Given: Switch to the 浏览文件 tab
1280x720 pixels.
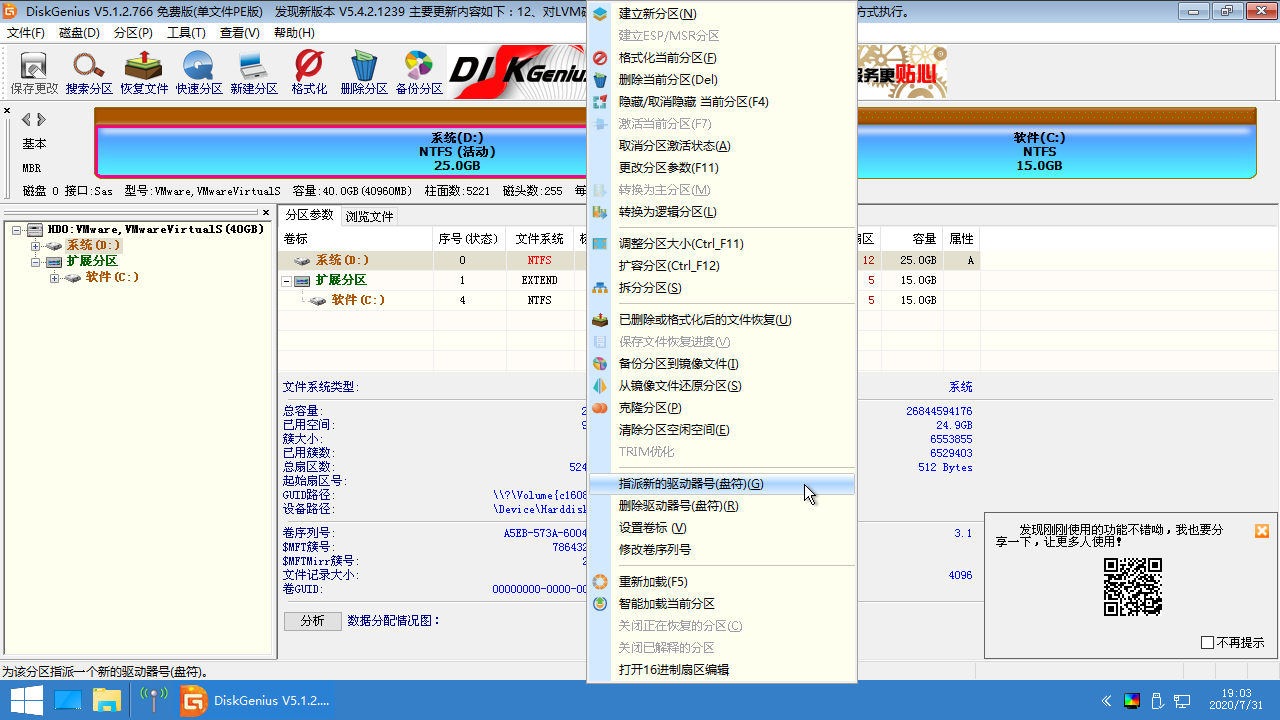Looking at the screenshot, I should click(369, 216).
